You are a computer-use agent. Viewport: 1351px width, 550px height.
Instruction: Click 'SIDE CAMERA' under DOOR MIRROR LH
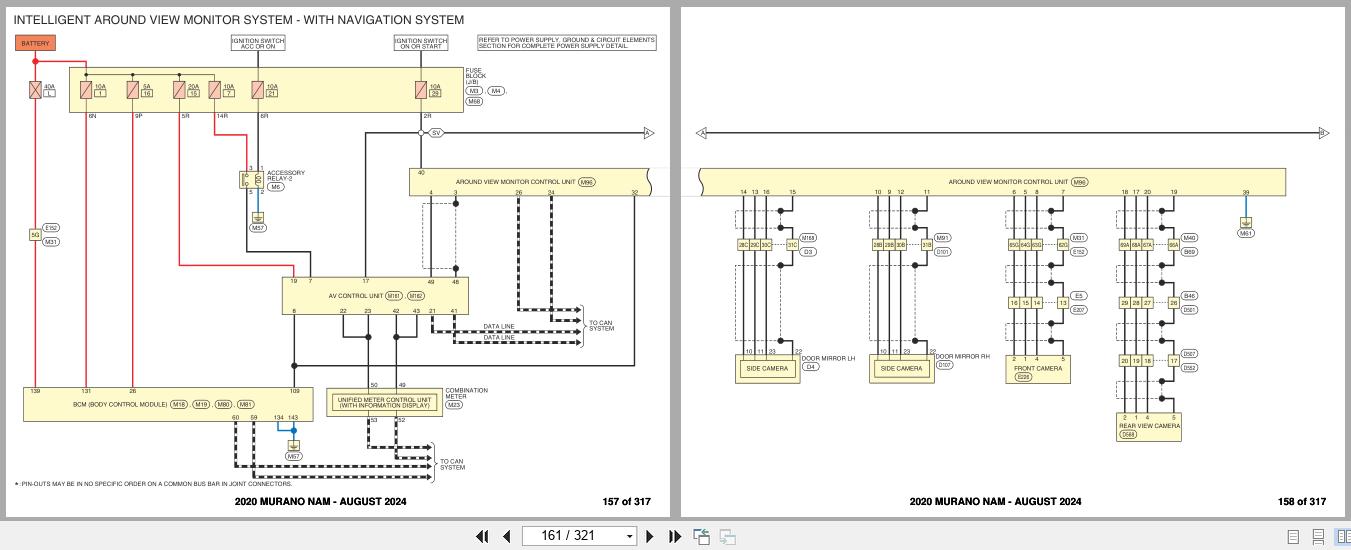[x=767, y=368]
